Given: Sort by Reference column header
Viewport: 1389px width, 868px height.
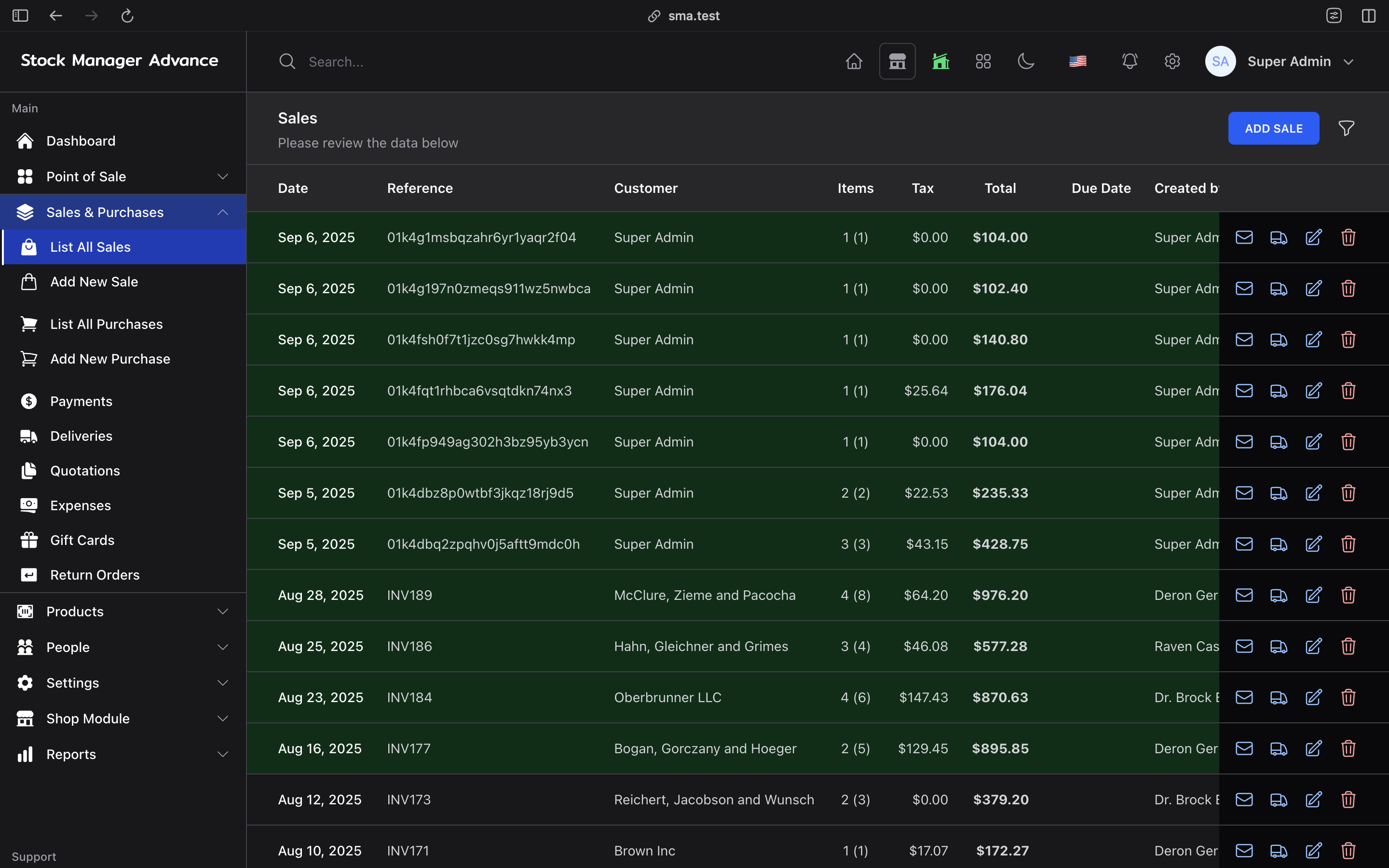Looking at the screenshot, I should point(420,188).
